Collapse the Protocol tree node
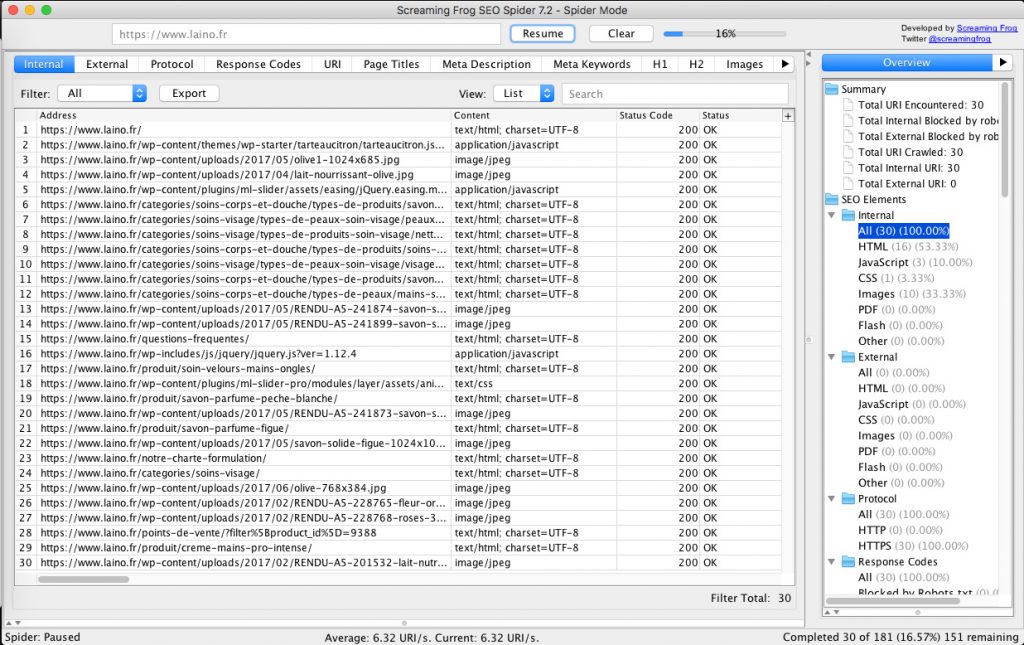Viewport: 1024px width, 645px height. click(831, 499)
